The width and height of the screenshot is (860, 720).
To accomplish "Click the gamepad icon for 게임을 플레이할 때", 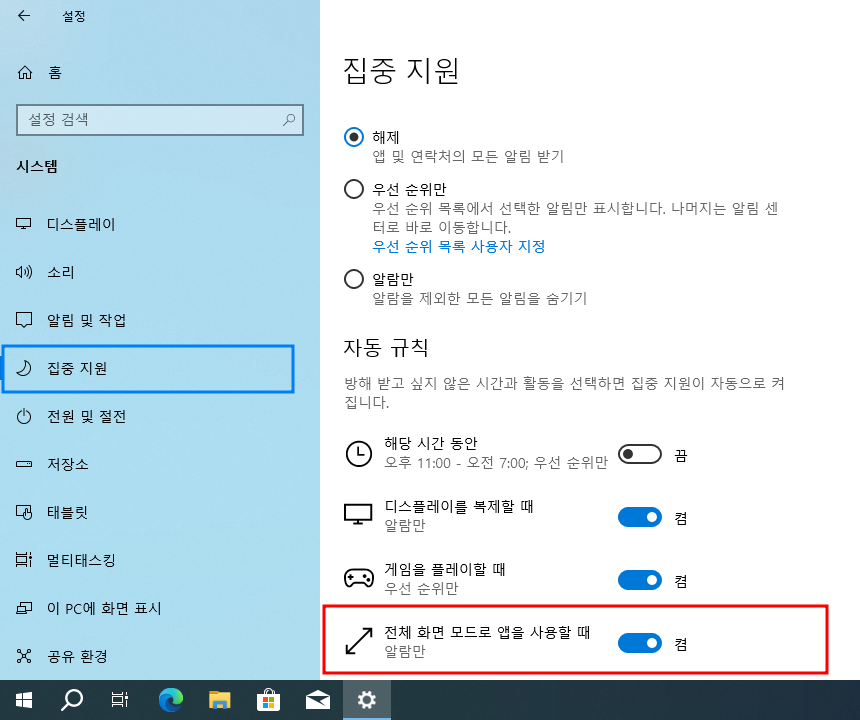I will [x=359, y=578].
